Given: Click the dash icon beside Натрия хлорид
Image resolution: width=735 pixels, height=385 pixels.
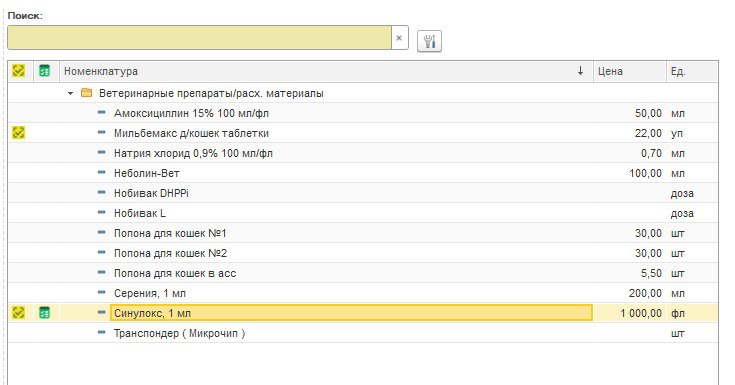Looking at the screenshot, I should tap(102, 153).
